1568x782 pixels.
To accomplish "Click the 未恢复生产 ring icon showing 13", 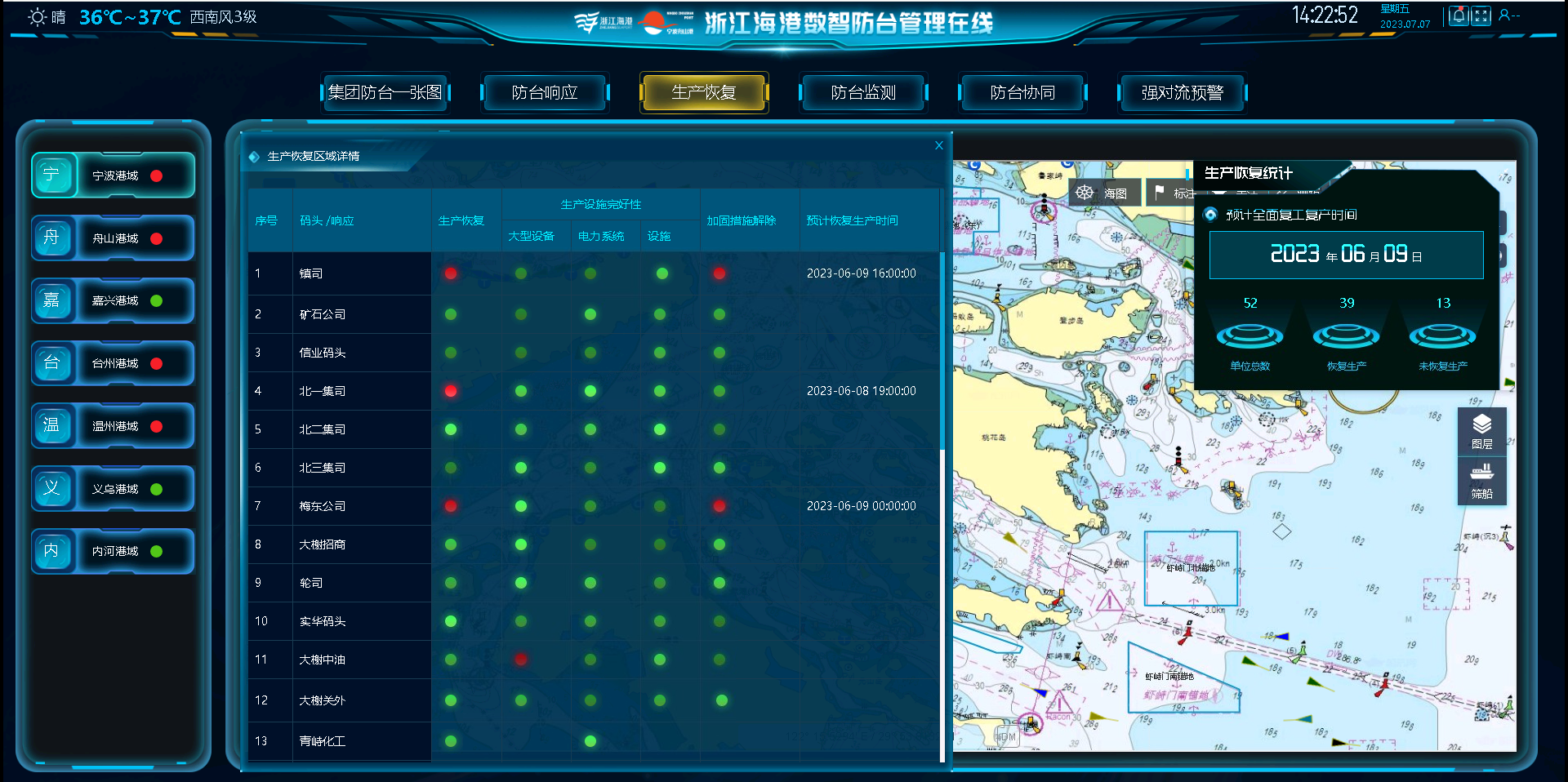I will (x=1442, y=335).
